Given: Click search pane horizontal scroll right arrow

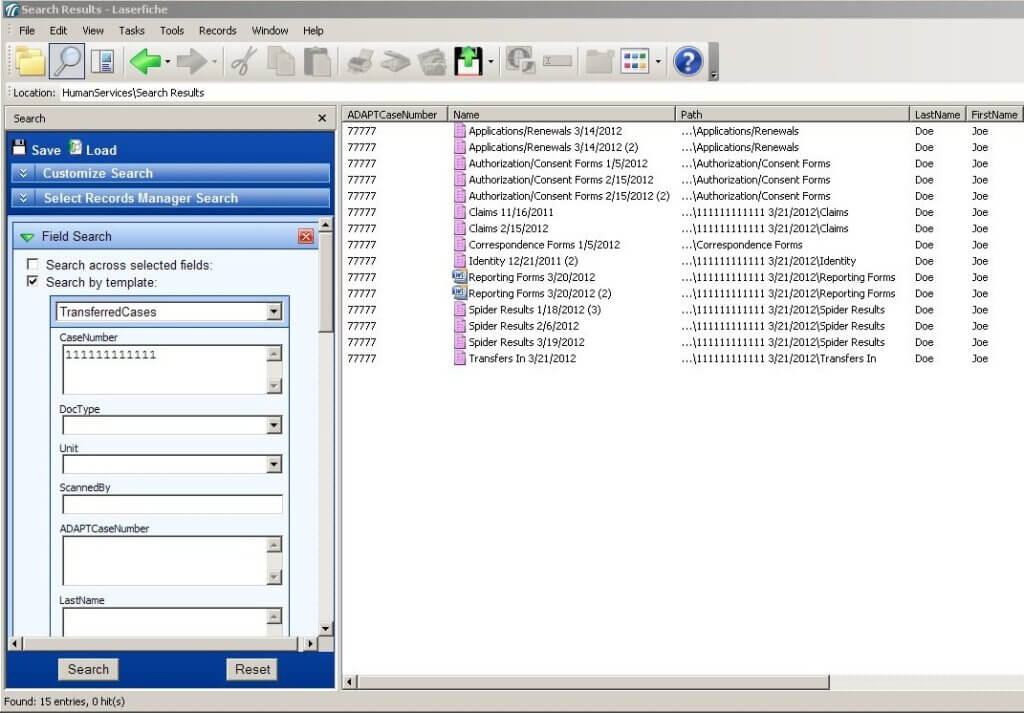Looking at the screenshot, I should 310,644.
